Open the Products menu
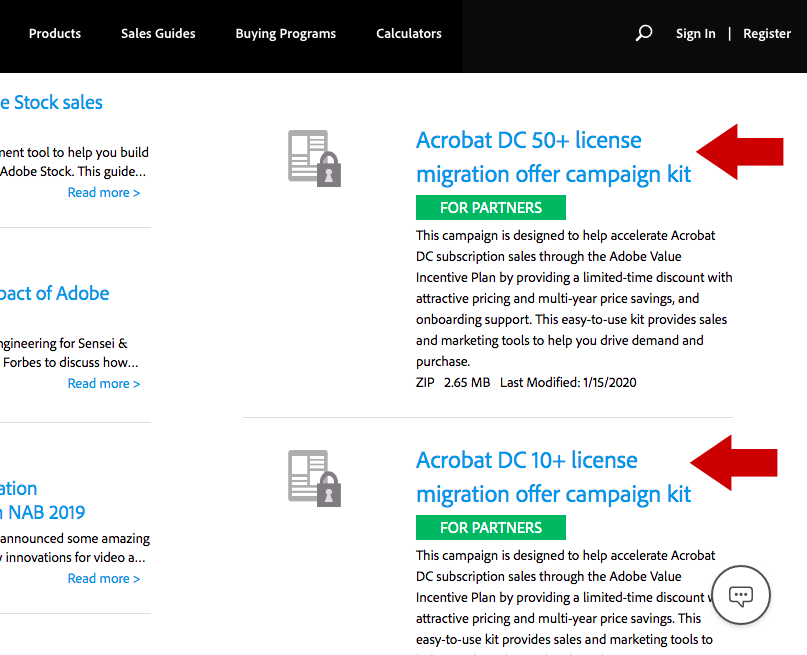This screenshot has height=655, width=807. (x=55, y=33)
